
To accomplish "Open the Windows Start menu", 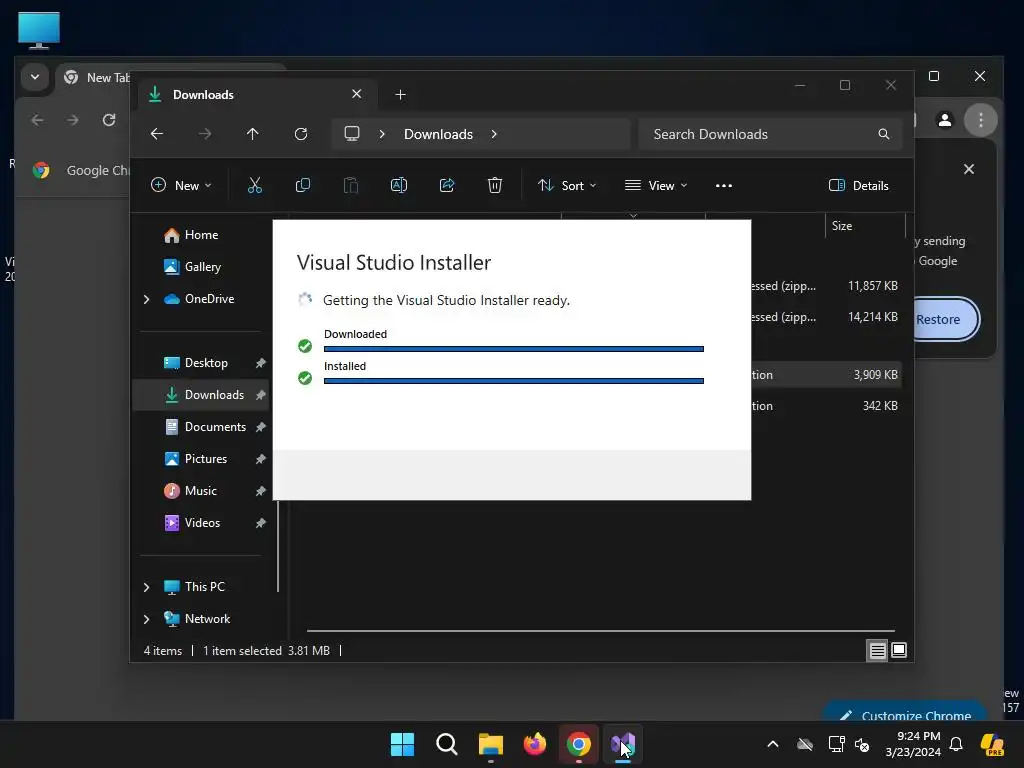I will tap(402, 744).
